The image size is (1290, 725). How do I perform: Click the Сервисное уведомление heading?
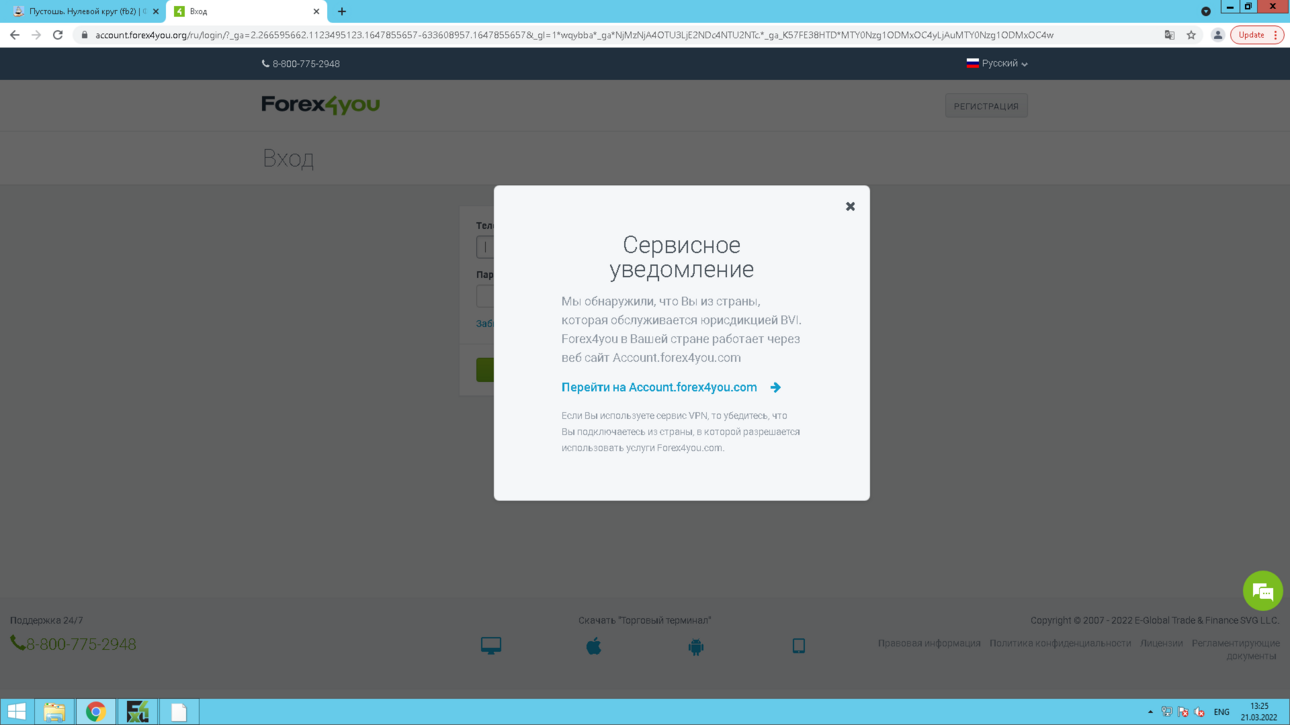coord(681,257)
